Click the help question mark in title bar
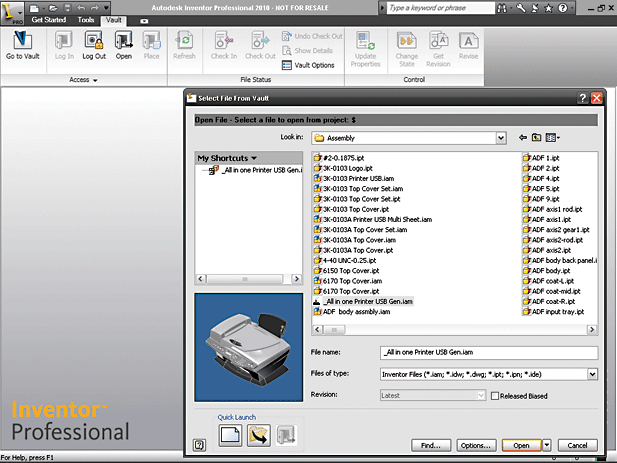This screenshot has width=617, height=463. (x=563, y=8)
